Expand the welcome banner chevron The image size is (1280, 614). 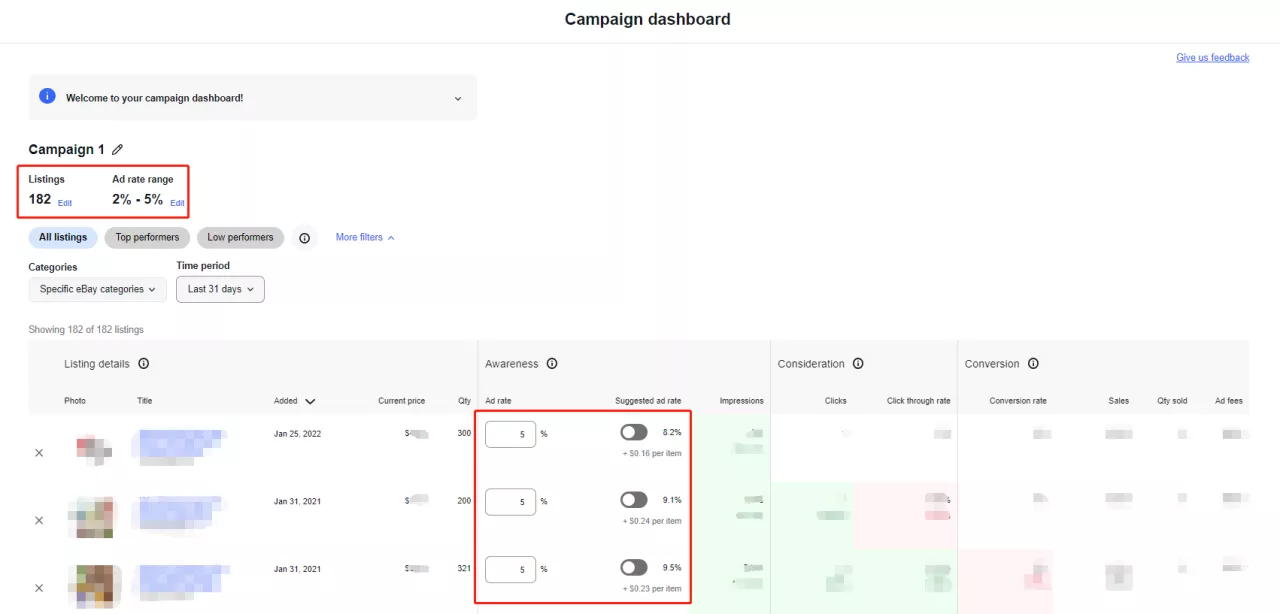458,98
